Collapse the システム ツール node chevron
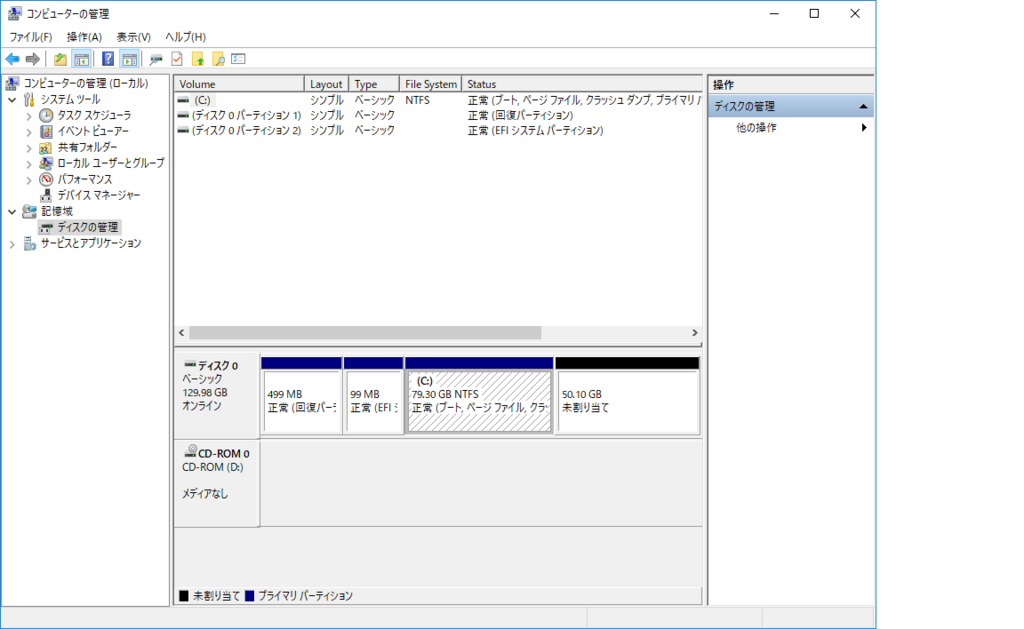This screenshot has width=1024, height=629. click(12, 100)
